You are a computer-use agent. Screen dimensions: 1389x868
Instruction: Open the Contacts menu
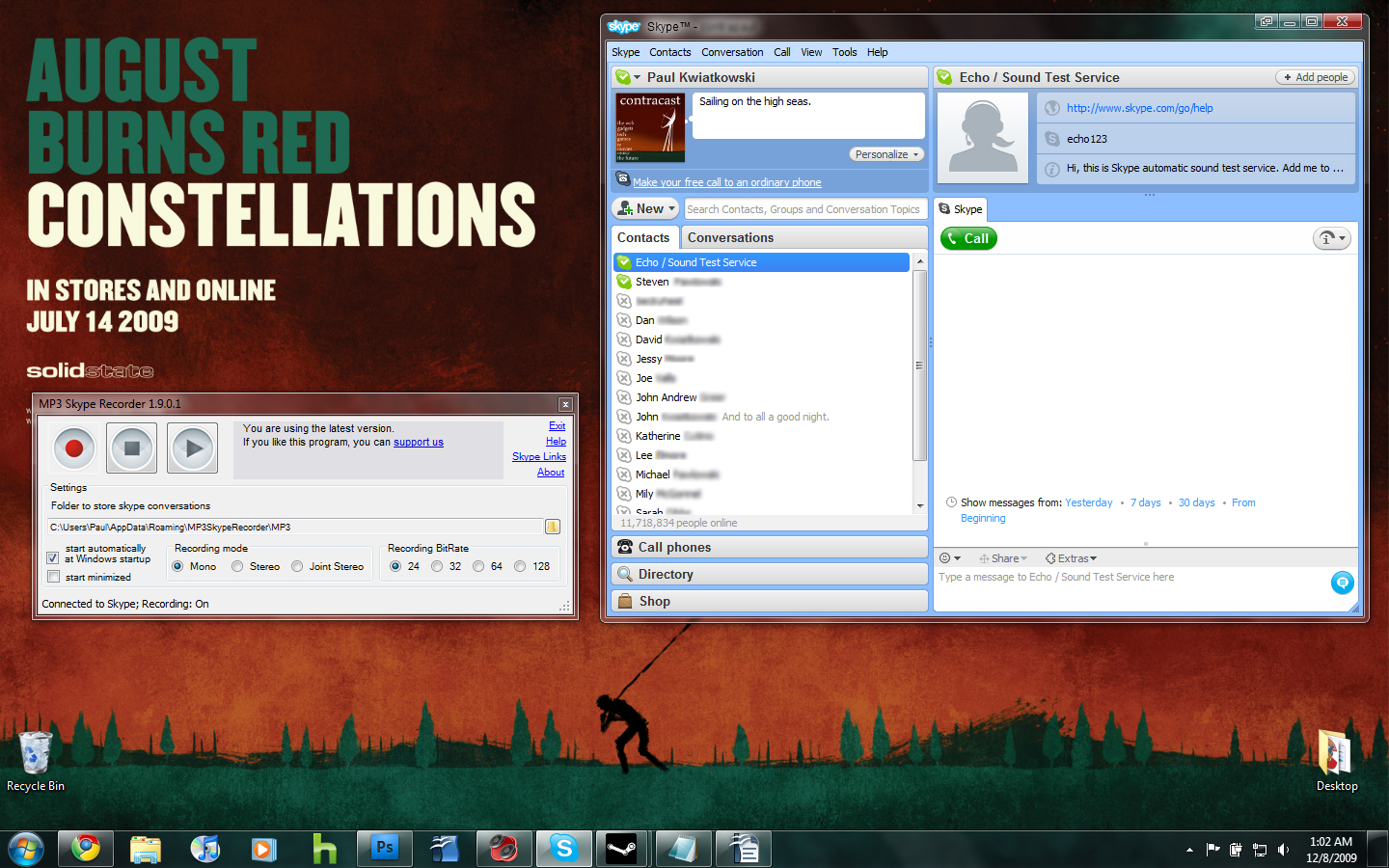(669, 52)
